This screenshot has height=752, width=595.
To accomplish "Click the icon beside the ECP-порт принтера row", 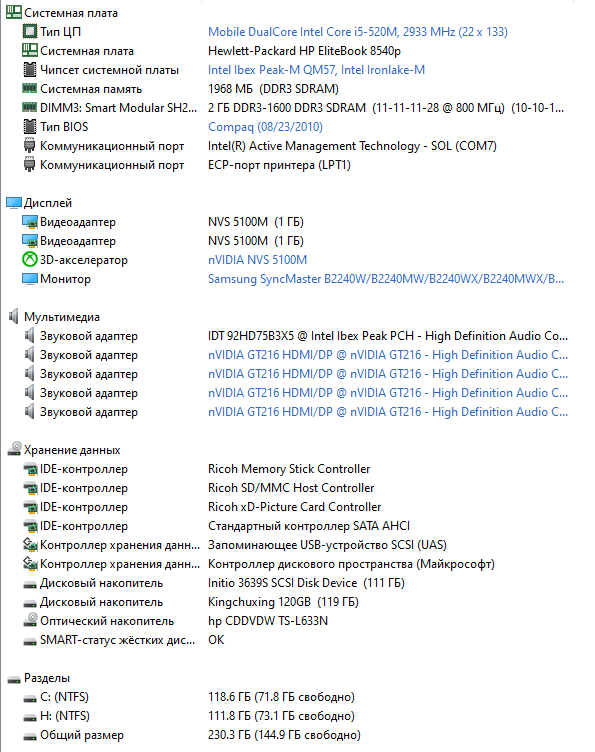I will pos(30,164).
